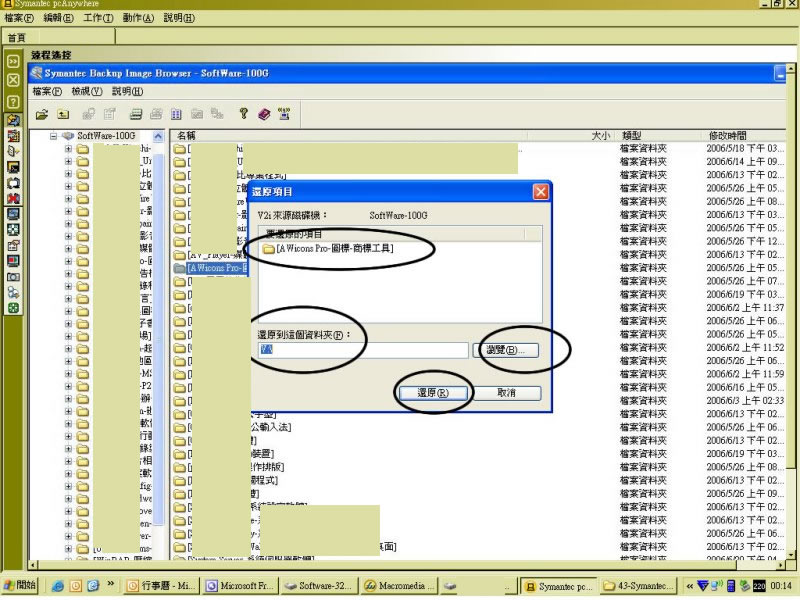Click the open image file toolbar icon
The height and width of the screenshot is (600, 800).
42,114
